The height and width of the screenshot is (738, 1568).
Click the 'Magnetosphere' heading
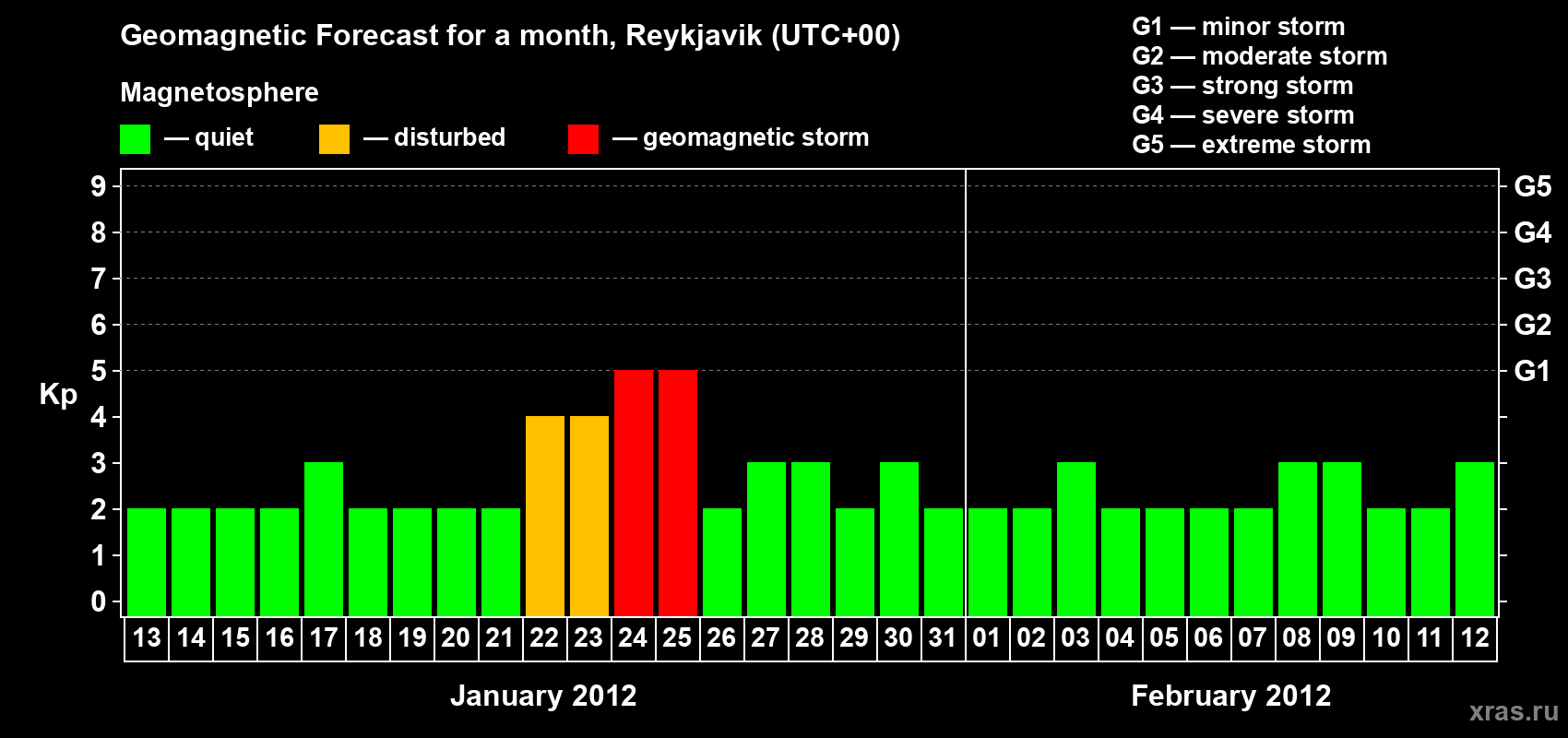tap(220, 92)
